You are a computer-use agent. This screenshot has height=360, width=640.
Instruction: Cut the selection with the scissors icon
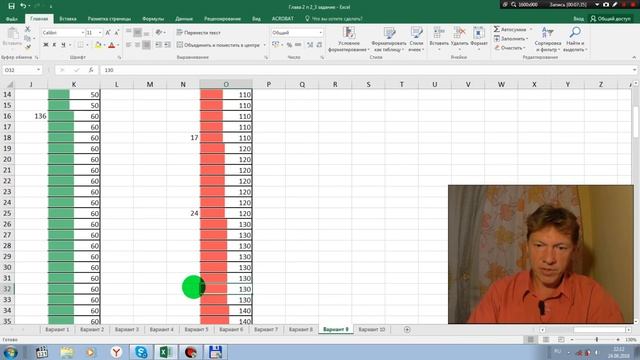(28, 29)
